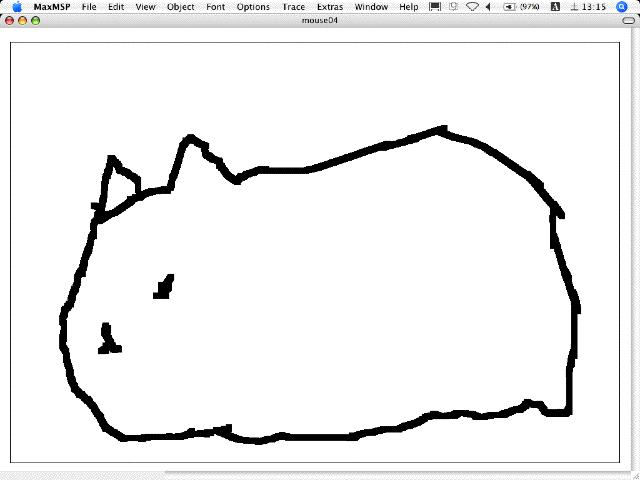Open the View menu
This screenshot has width=640, height=480.
coord(145,7)
